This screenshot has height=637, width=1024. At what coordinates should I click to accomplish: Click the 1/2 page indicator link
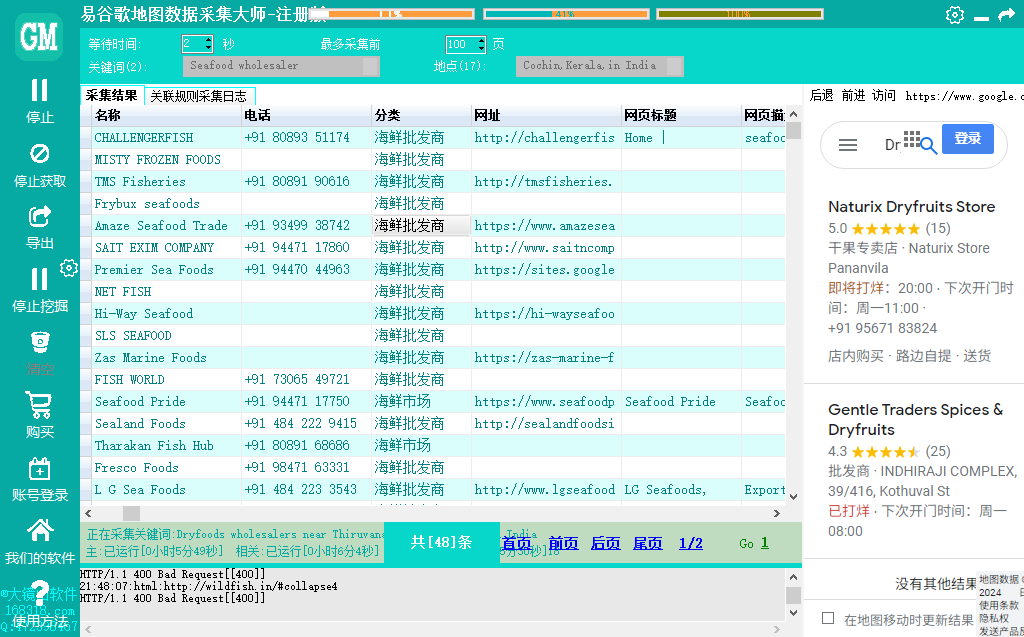pyautogui.click(x=690, y=544)
